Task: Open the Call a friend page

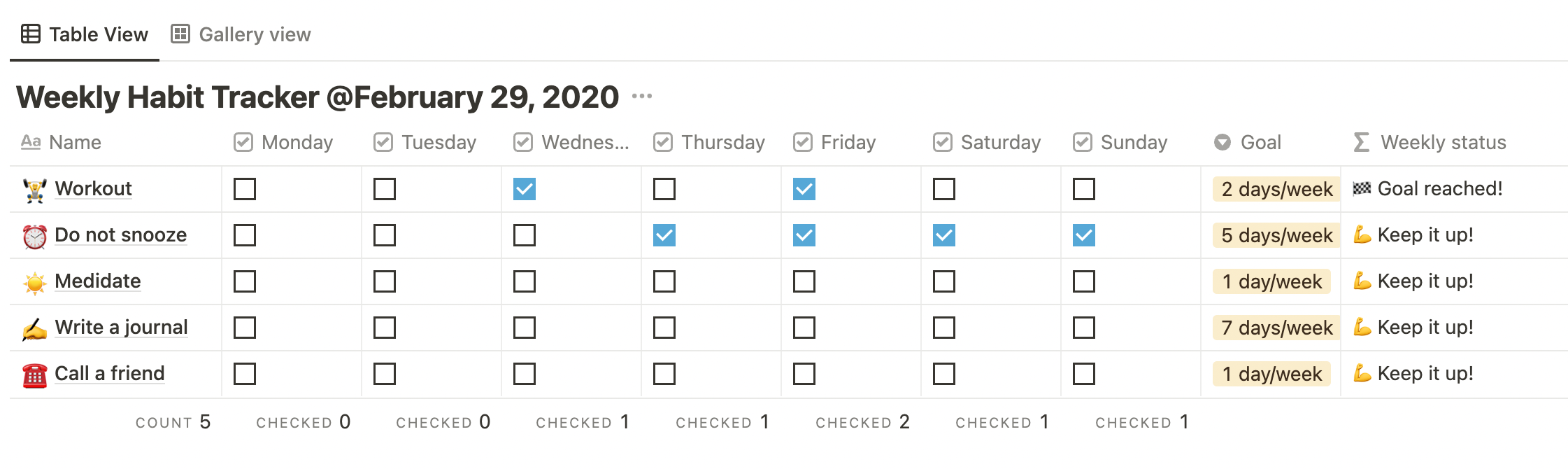Action: 110,373
